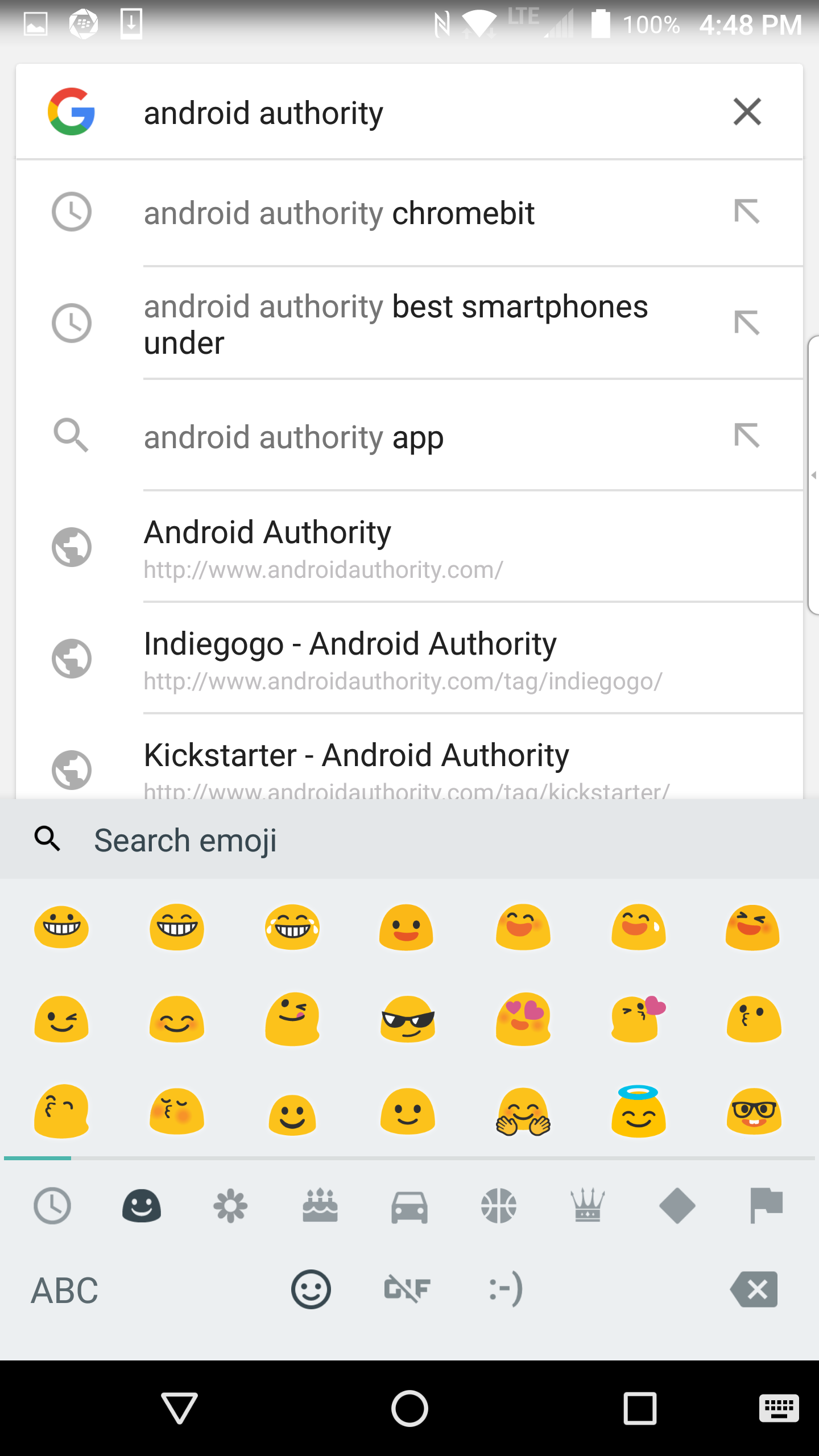Clear the search box with the X
Viewport: 819px width, 1456px height.
tap(747, 111)
